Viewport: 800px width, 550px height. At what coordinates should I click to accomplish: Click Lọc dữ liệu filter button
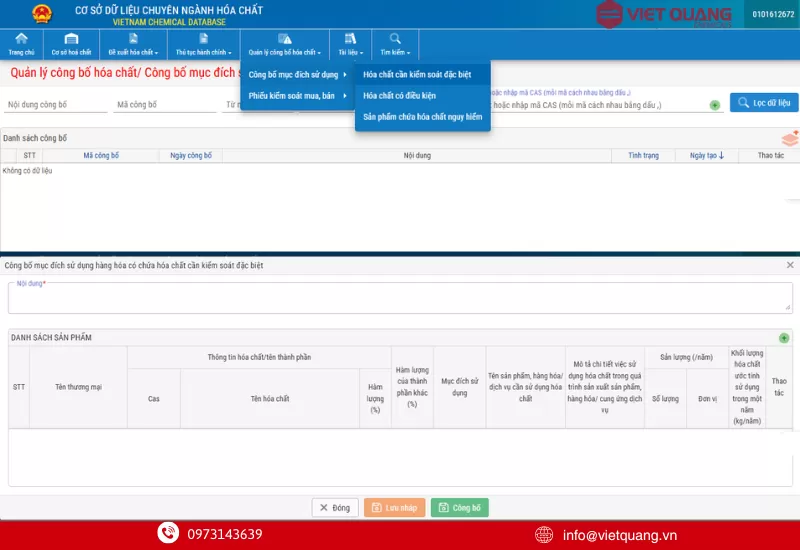(x=764, y=102)
